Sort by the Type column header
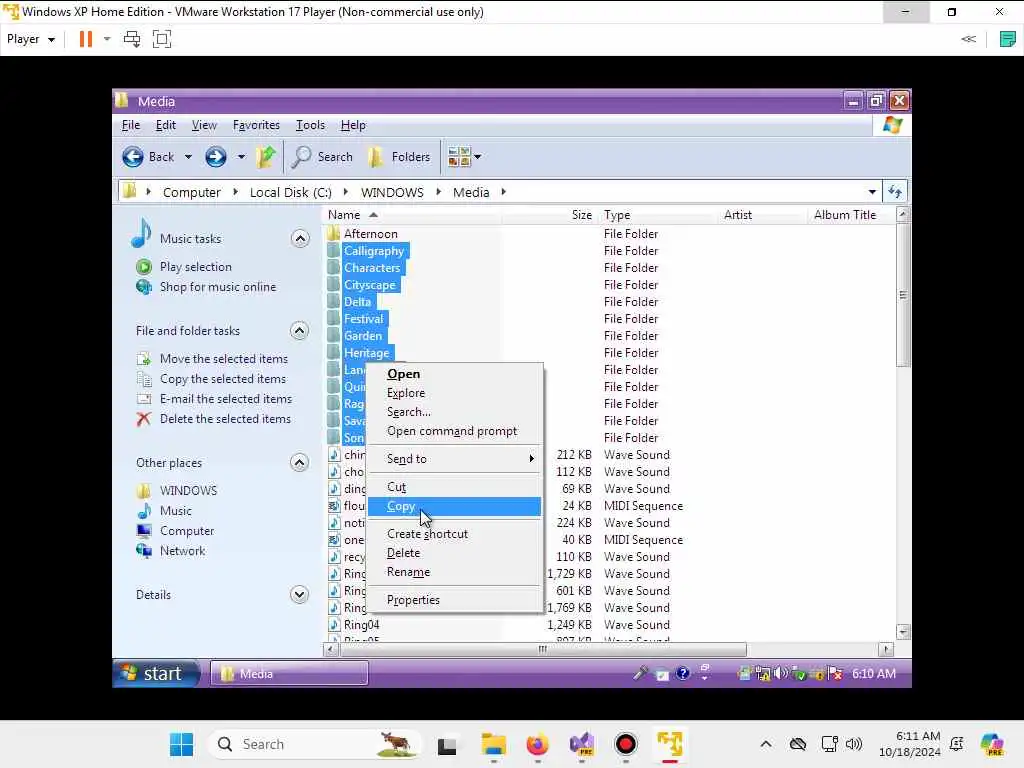The image size is (1024, 768). coord(660,215)
